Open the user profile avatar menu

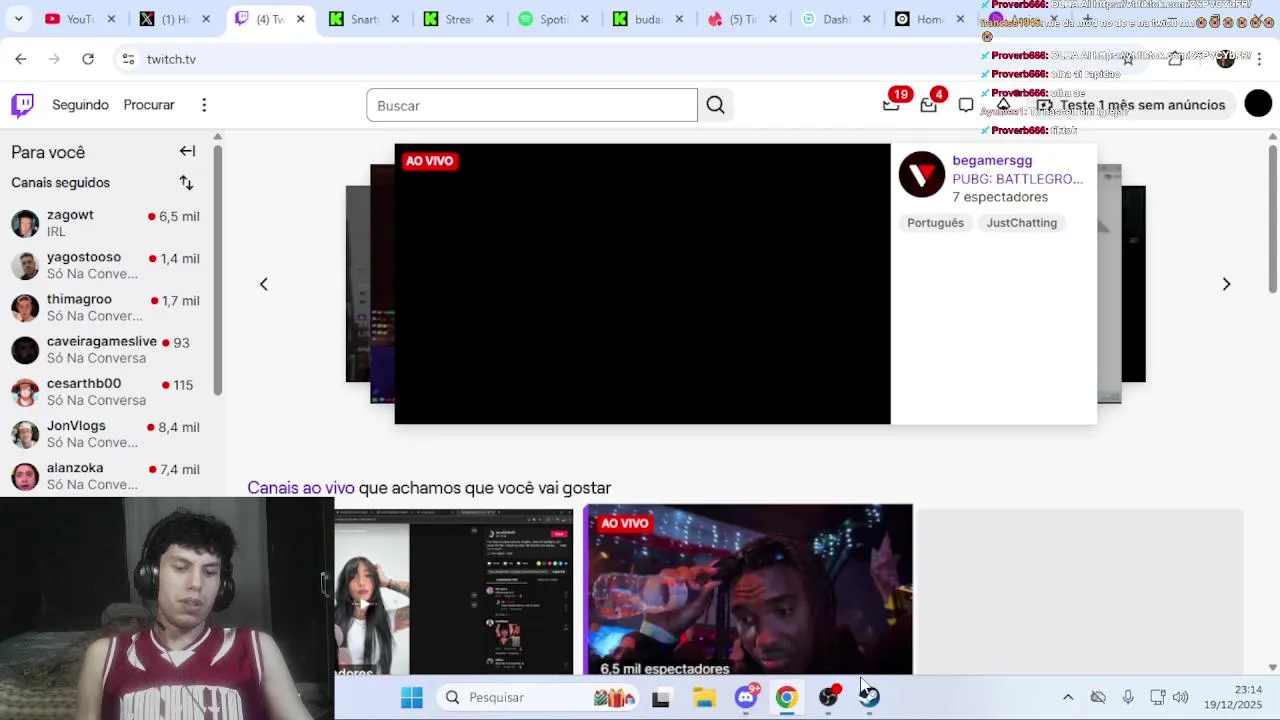tap(1258, 104)
